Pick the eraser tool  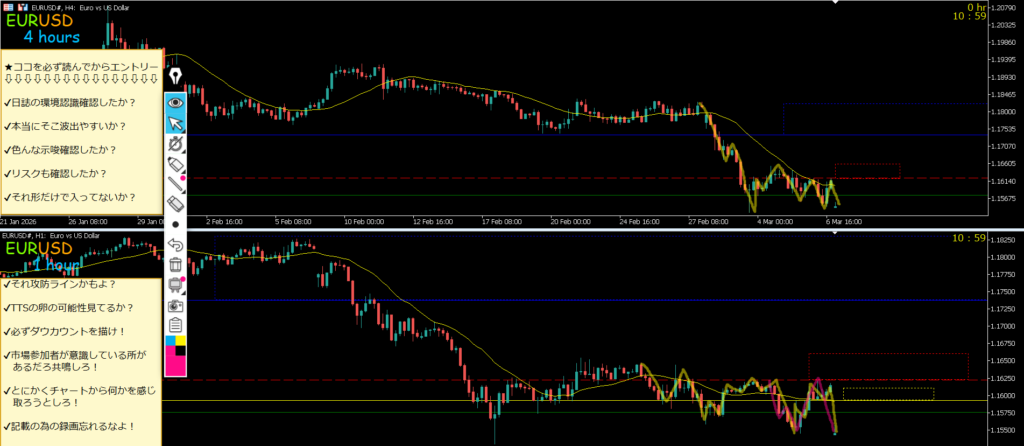coord(176,204)
